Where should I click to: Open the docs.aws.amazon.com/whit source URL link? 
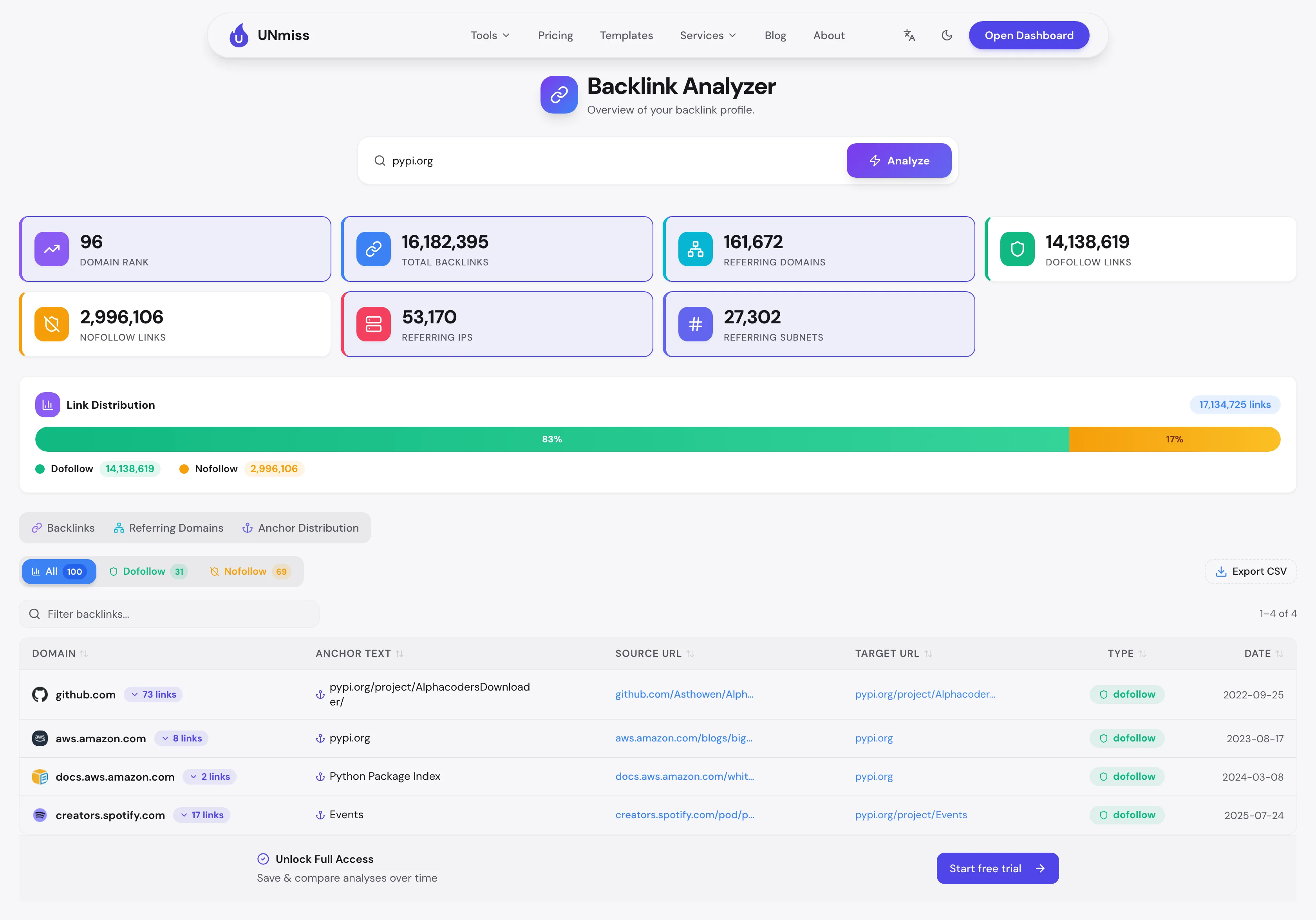click(685, 777)
